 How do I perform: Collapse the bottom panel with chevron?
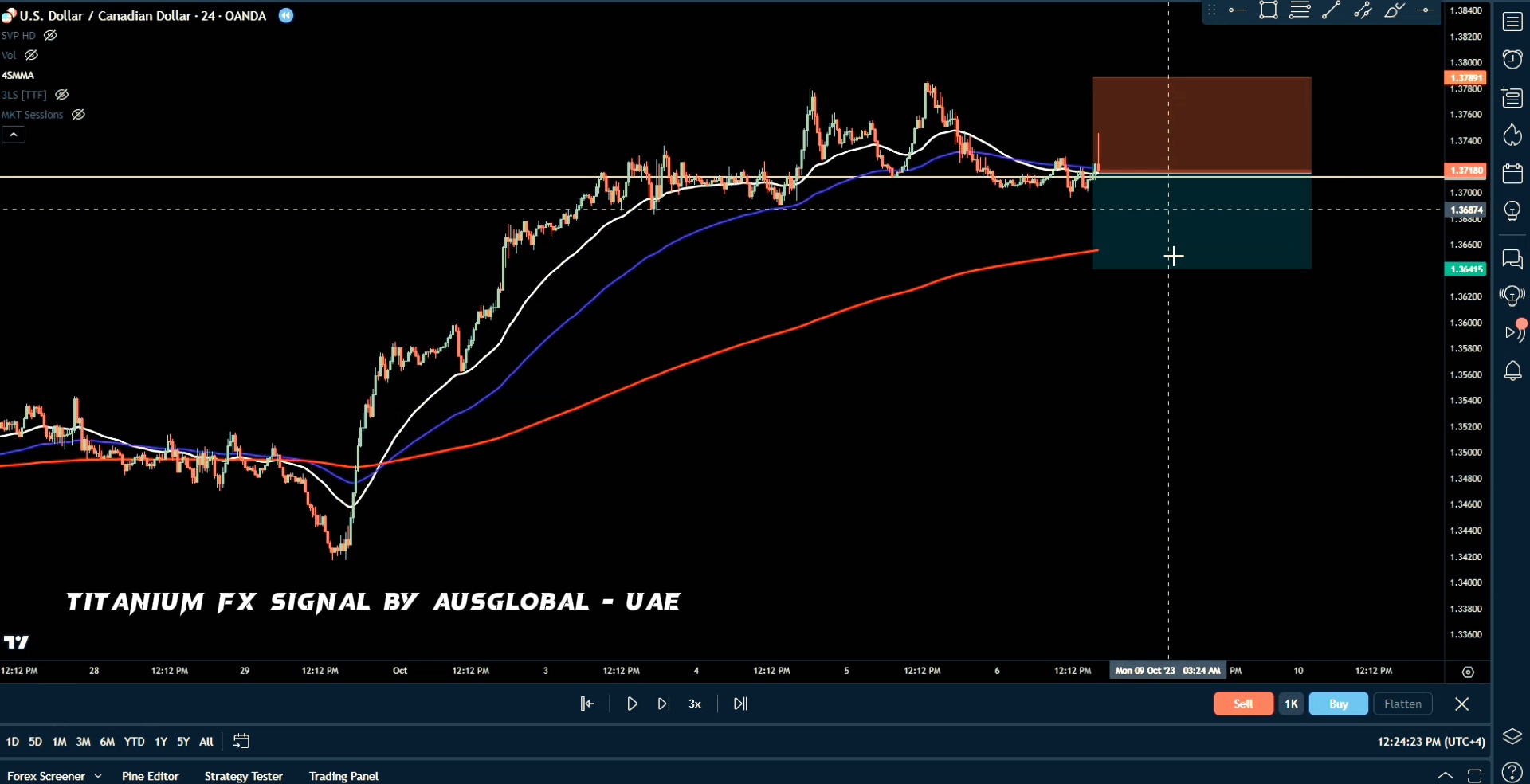click(x=1445, y=775)
